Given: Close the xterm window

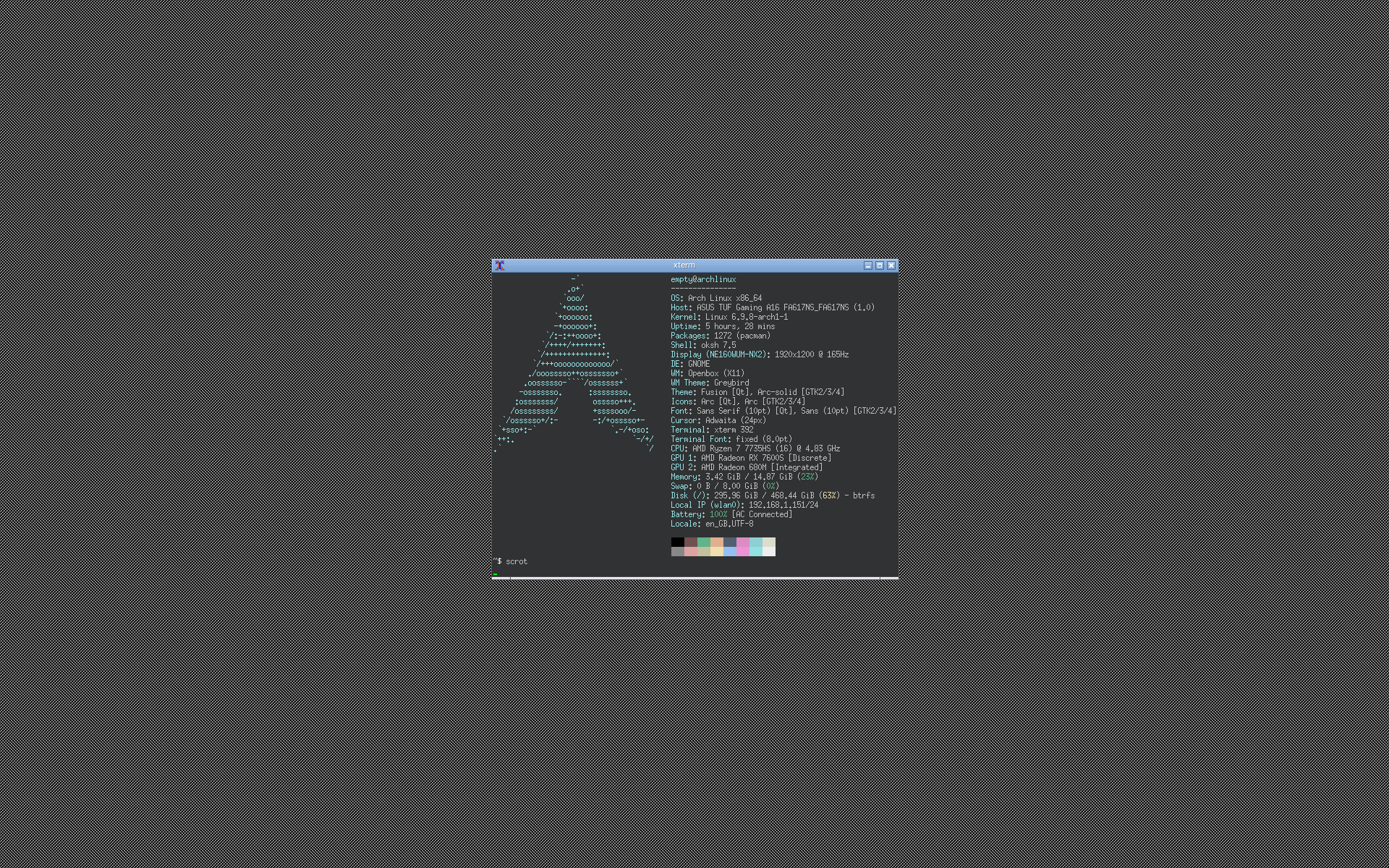Looking at the screenshot, I should 891,265.
